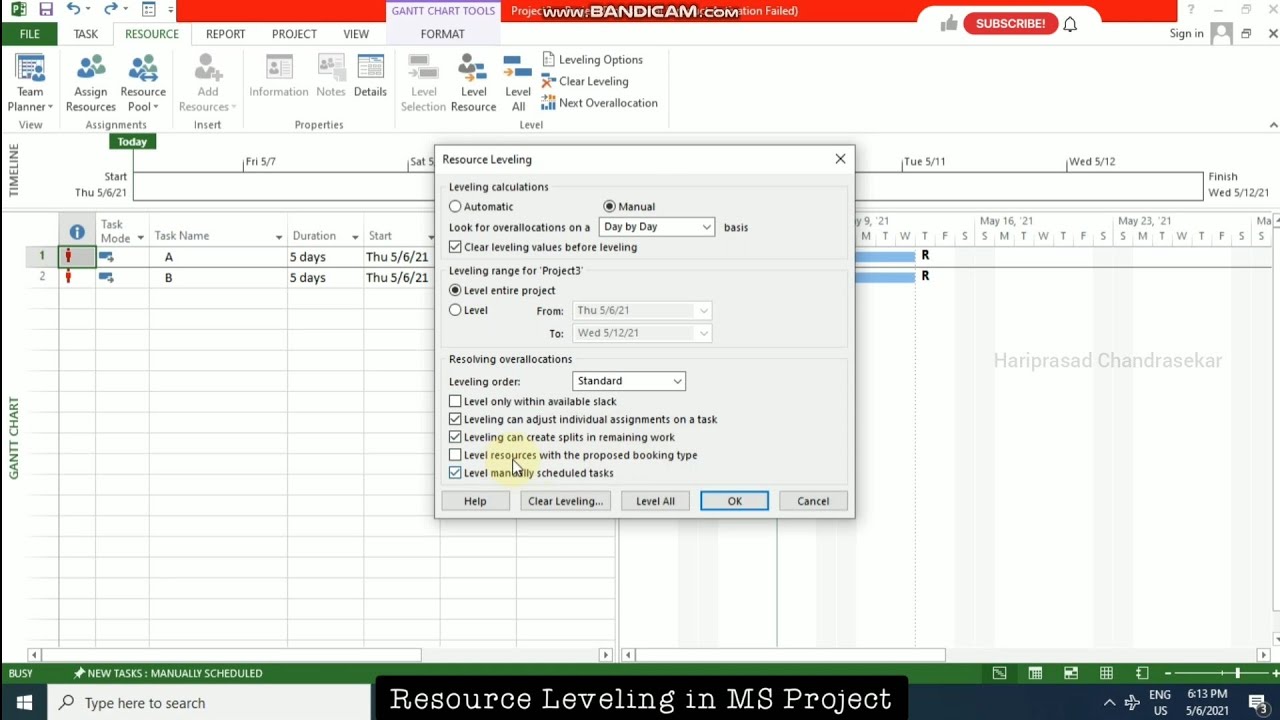This screenshot has height=720, width=1280.
Task: Go to Next Overallocation
Action: [x=599, y=103]
